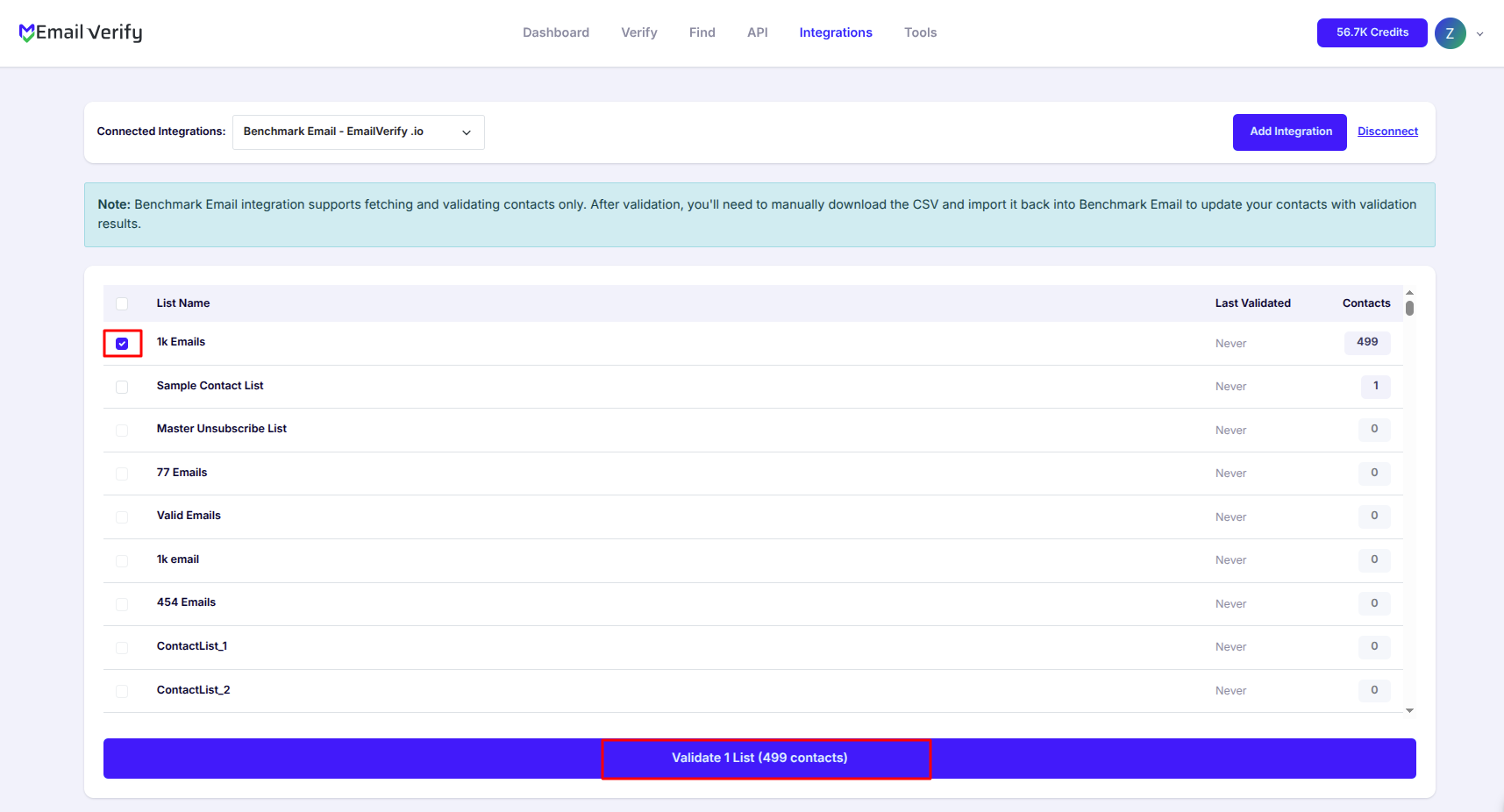Click the List Name column header
The image size is (1504, 812).
pyautogui.click(x=183, y=303)
